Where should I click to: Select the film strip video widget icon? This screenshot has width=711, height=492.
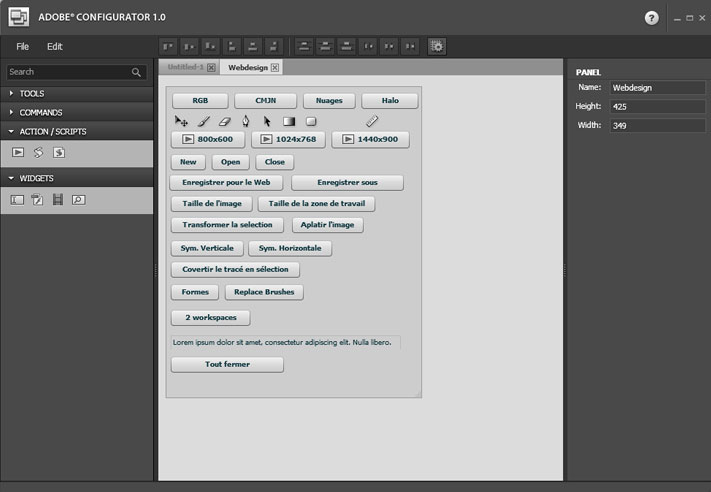coord(58,200)
